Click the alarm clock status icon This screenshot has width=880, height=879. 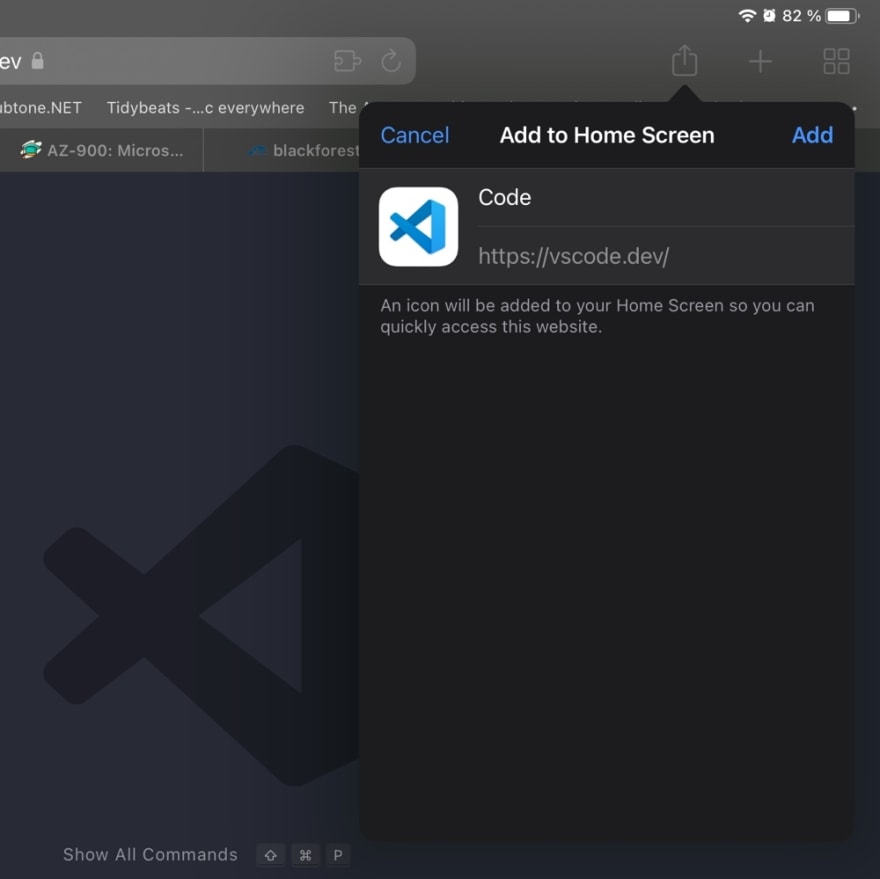(x=769, y=16)
